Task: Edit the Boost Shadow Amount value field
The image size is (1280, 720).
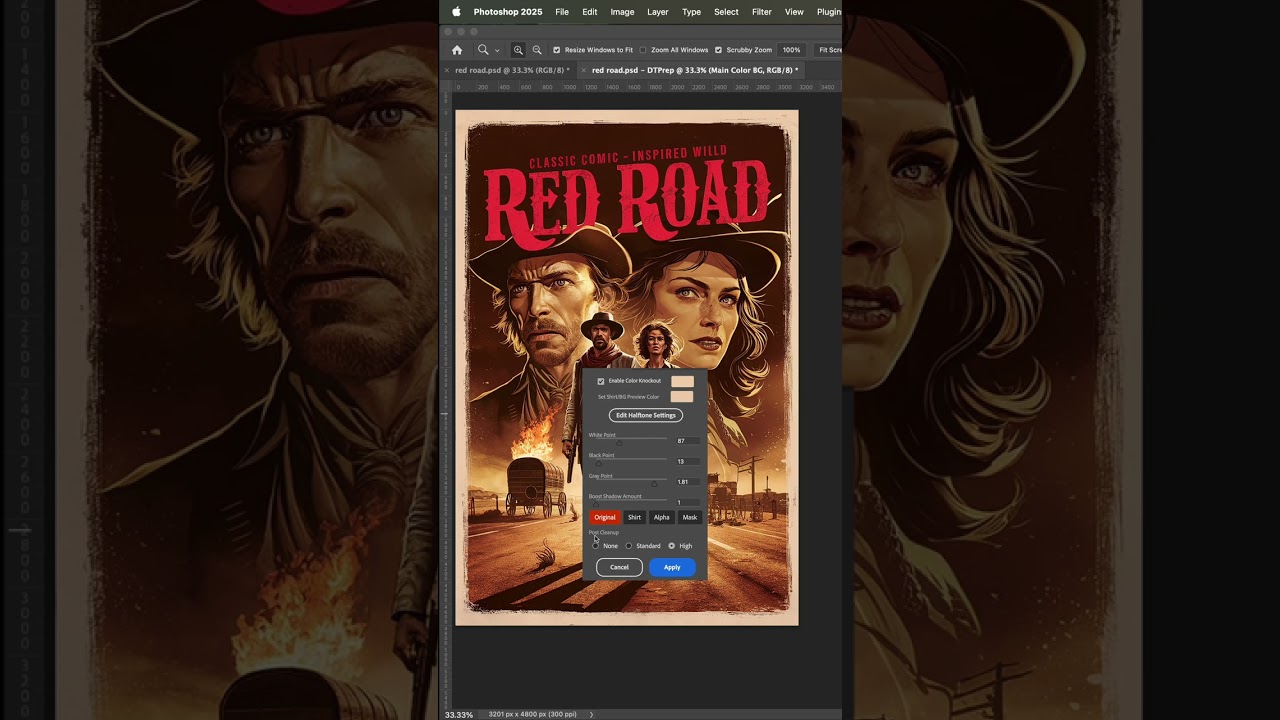Action: [686, 502]
